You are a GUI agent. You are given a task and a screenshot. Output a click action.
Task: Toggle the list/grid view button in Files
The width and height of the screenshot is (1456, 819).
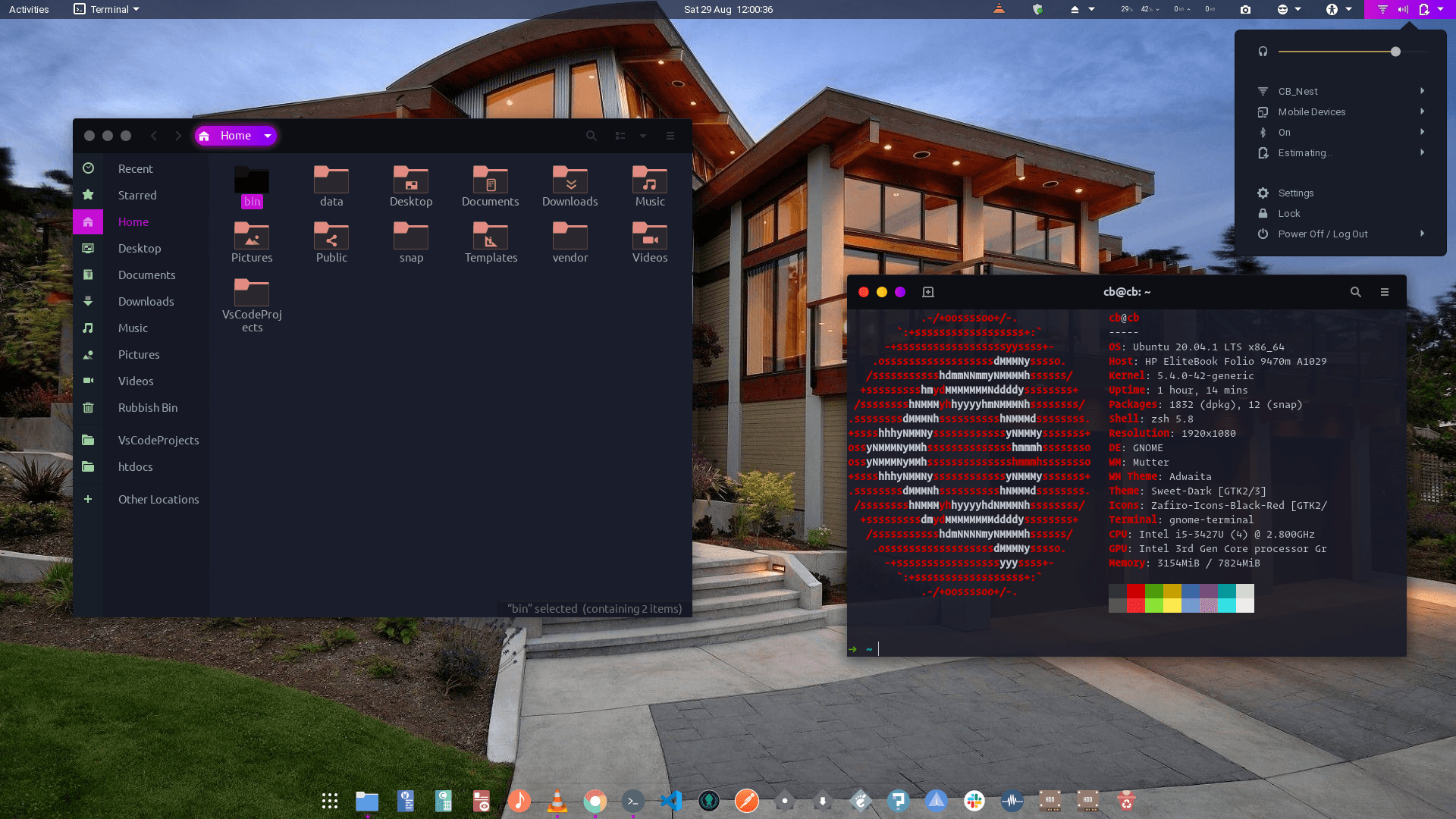coord(620,136)
